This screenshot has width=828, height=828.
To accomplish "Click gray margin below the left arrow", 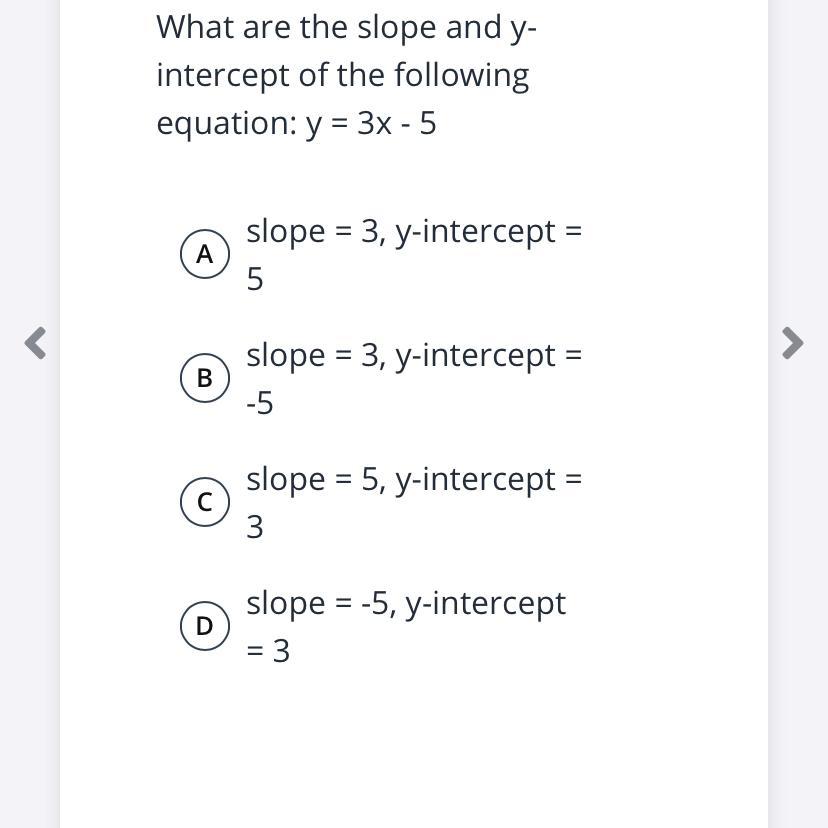I will tap(30, 600).
